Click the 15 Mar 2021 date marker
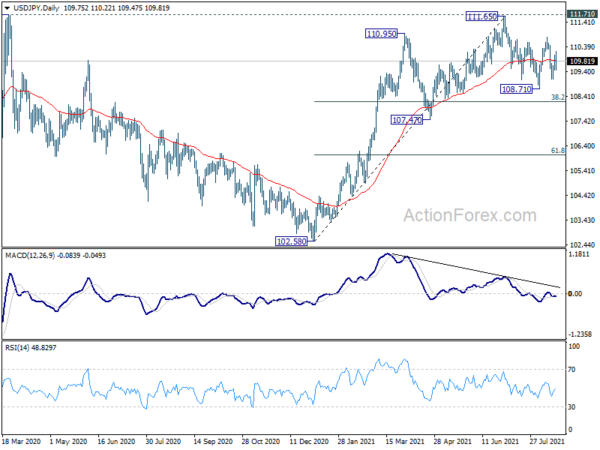 [405, 441]
